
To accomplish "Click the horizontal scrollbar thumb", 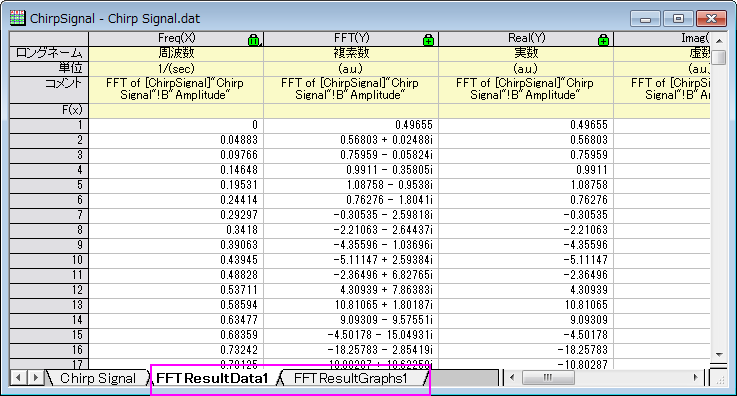I will pyautogui.click(x=548, y=377).
